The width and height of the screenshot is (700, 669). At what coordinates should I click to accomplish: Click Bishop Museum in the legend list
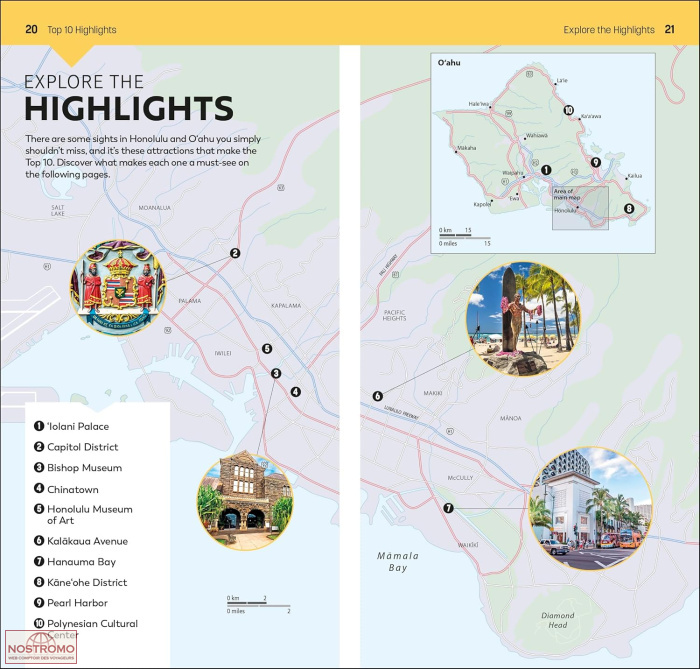(x=84, y=468)
